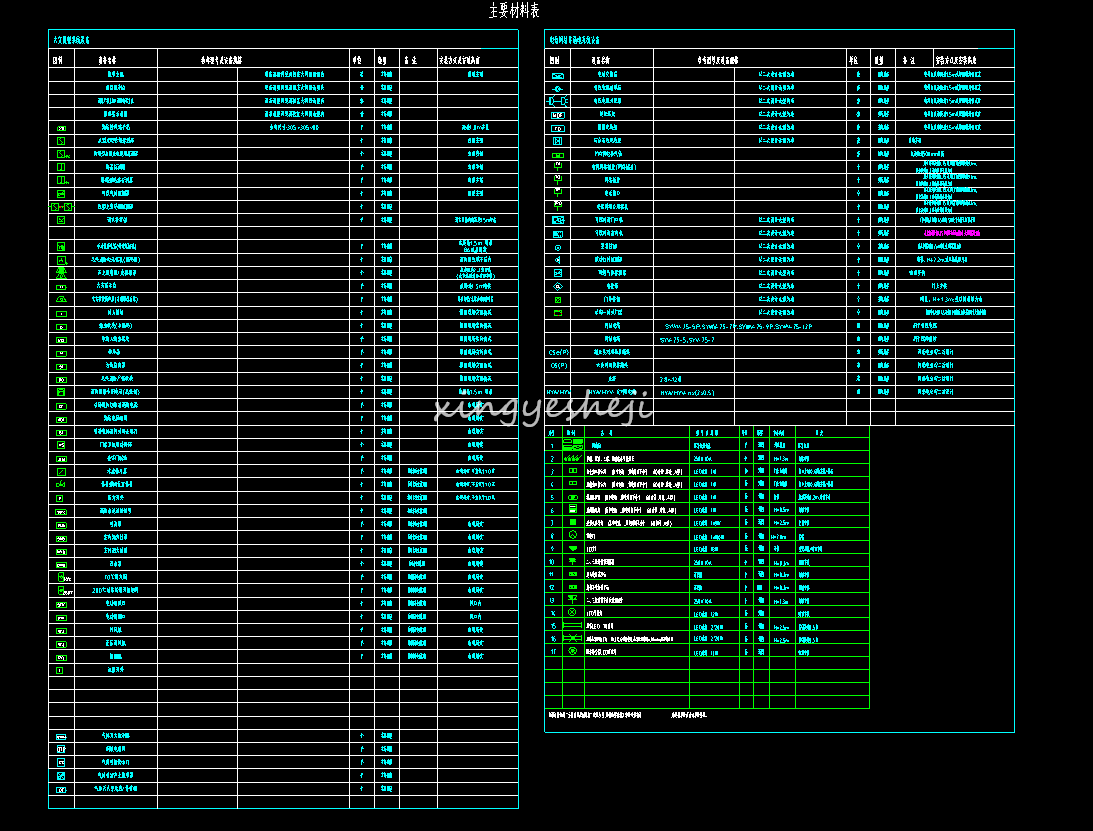1093x831 pixels.
Task: Click the circle-with-slash symbol in green table row 8
Action: 573,535
